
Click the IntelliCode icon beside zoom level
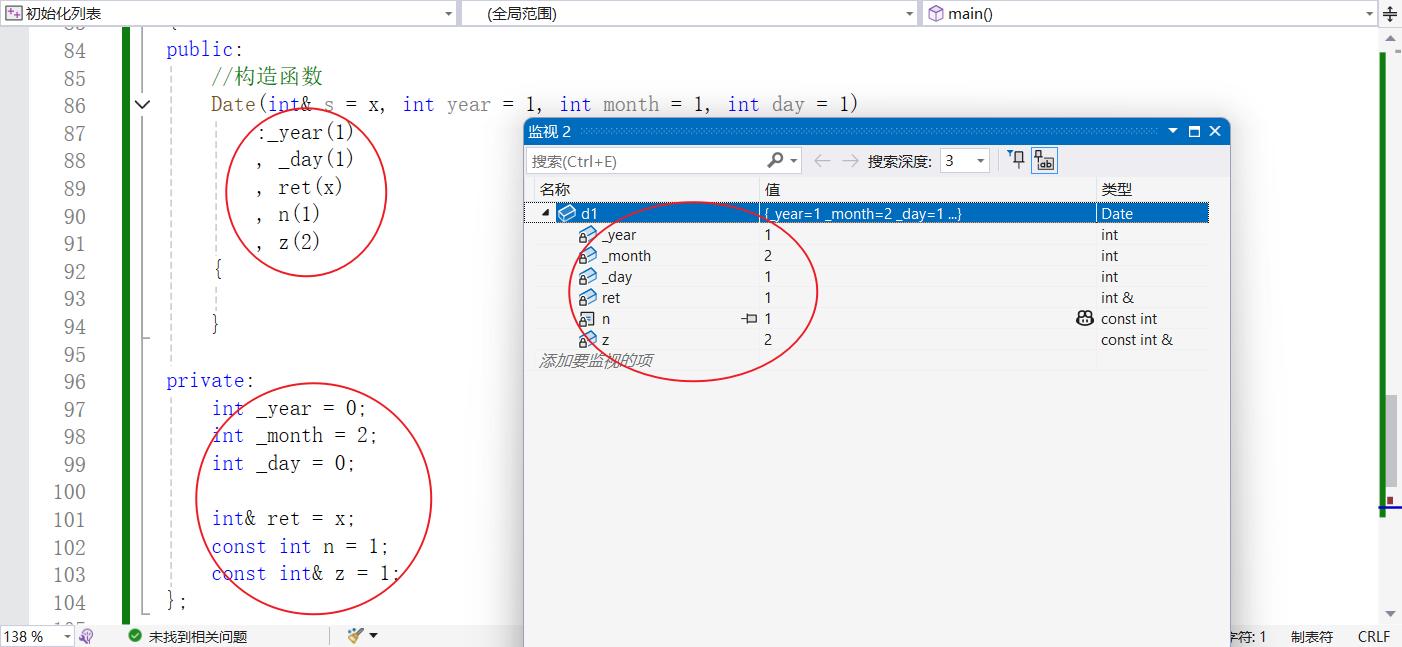coord(87,636)
